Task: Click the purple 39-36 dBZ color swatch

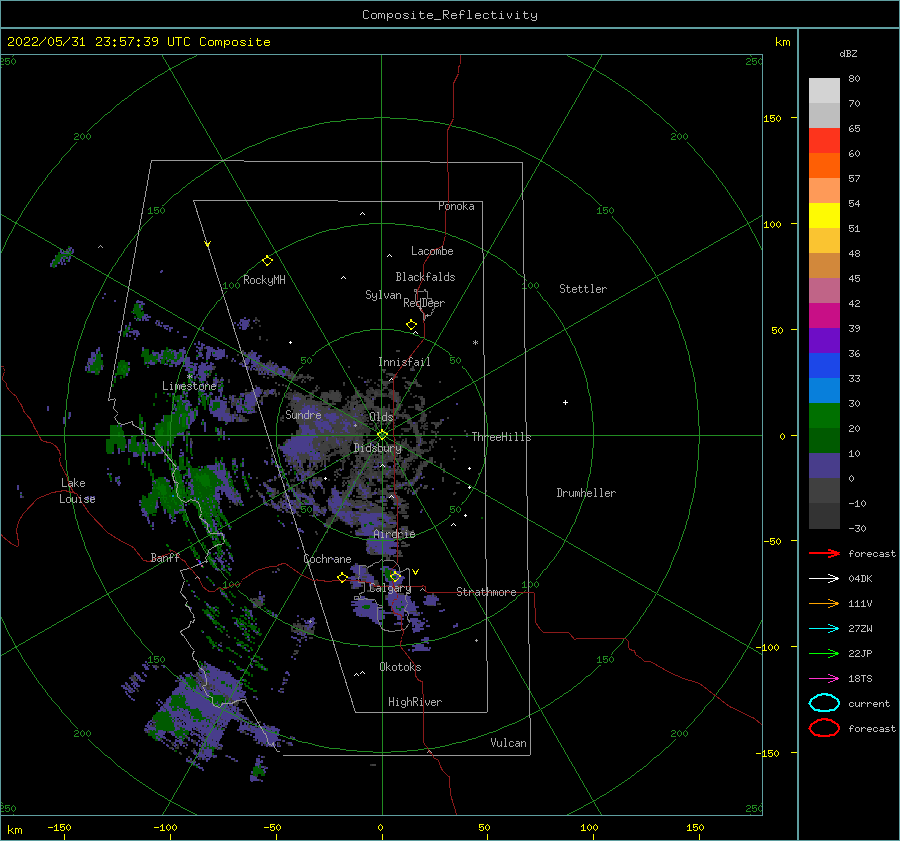Action: pos(824,340)
